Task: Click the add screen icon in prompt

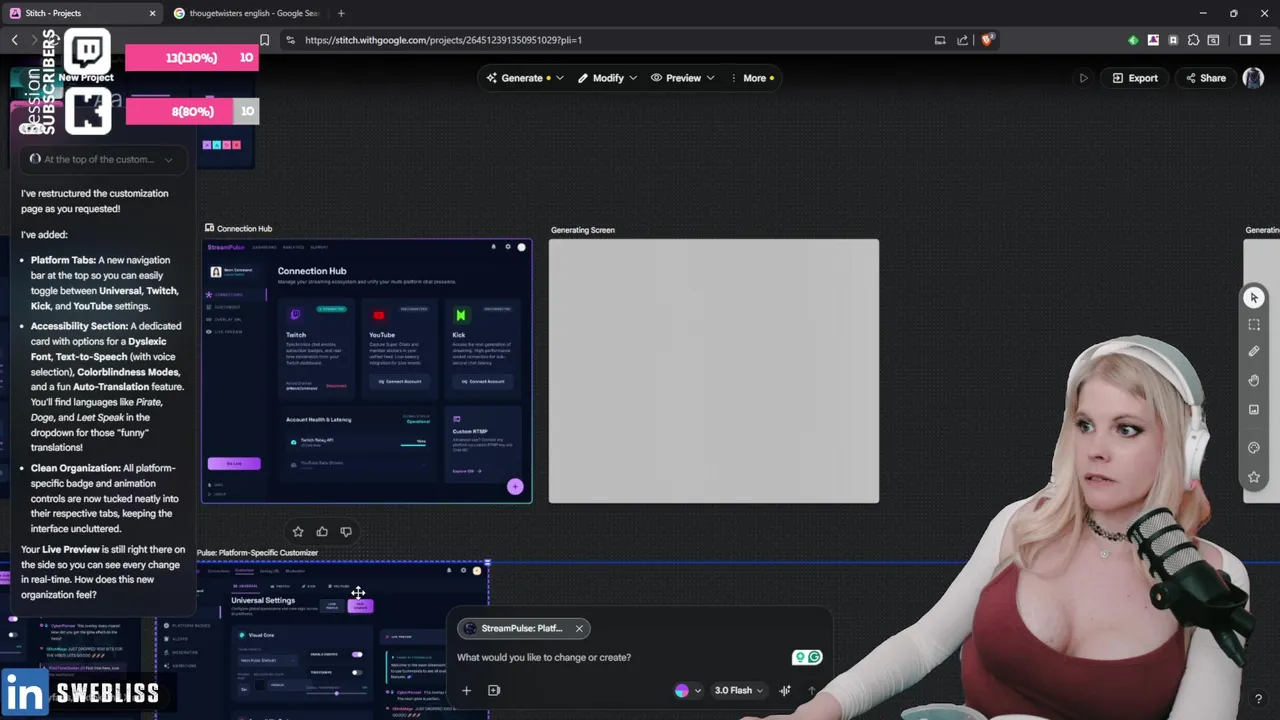Action: (494, 690)
